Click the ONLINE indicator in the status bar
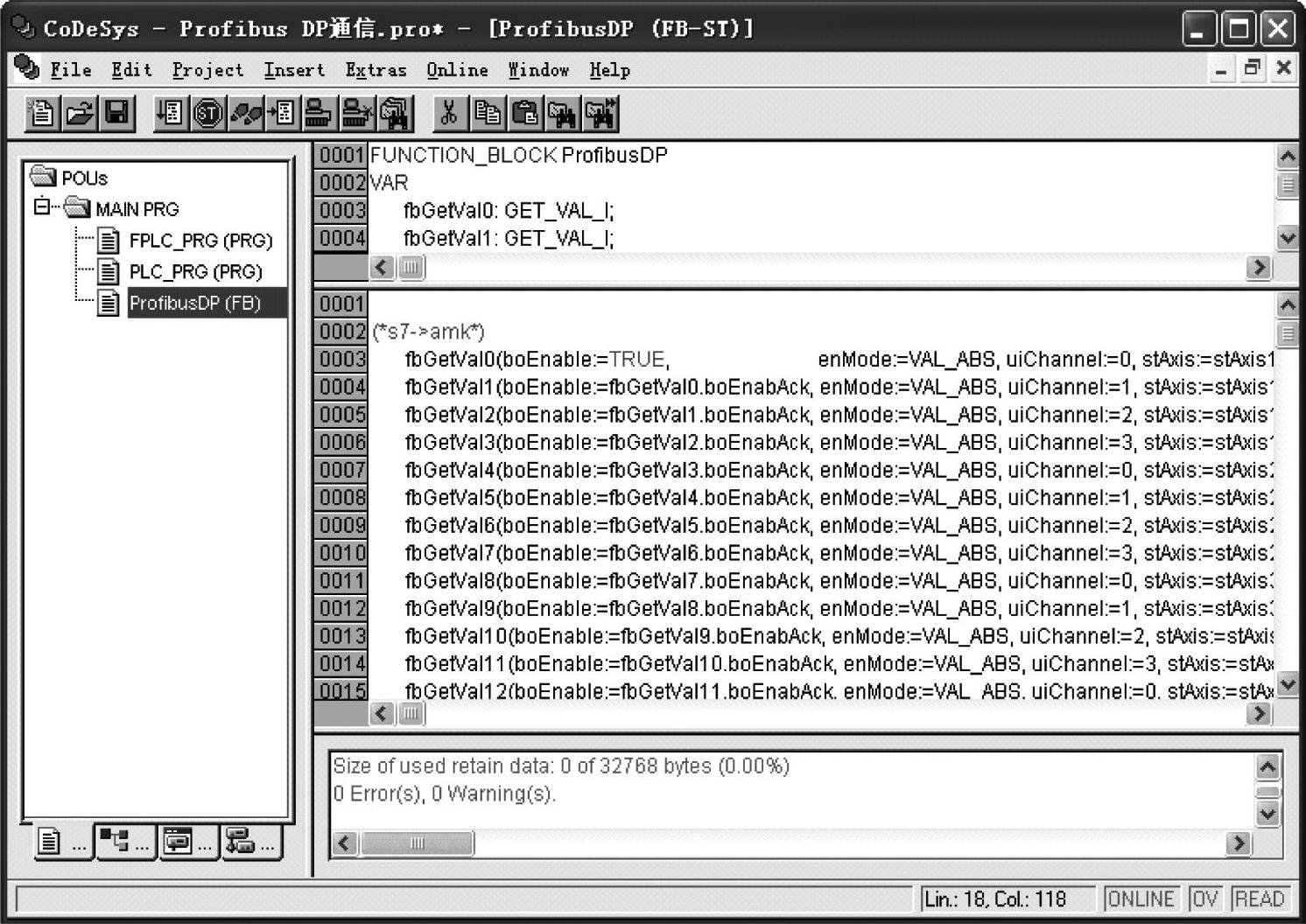This screenshot has width=1306, height=924. 1141,899
